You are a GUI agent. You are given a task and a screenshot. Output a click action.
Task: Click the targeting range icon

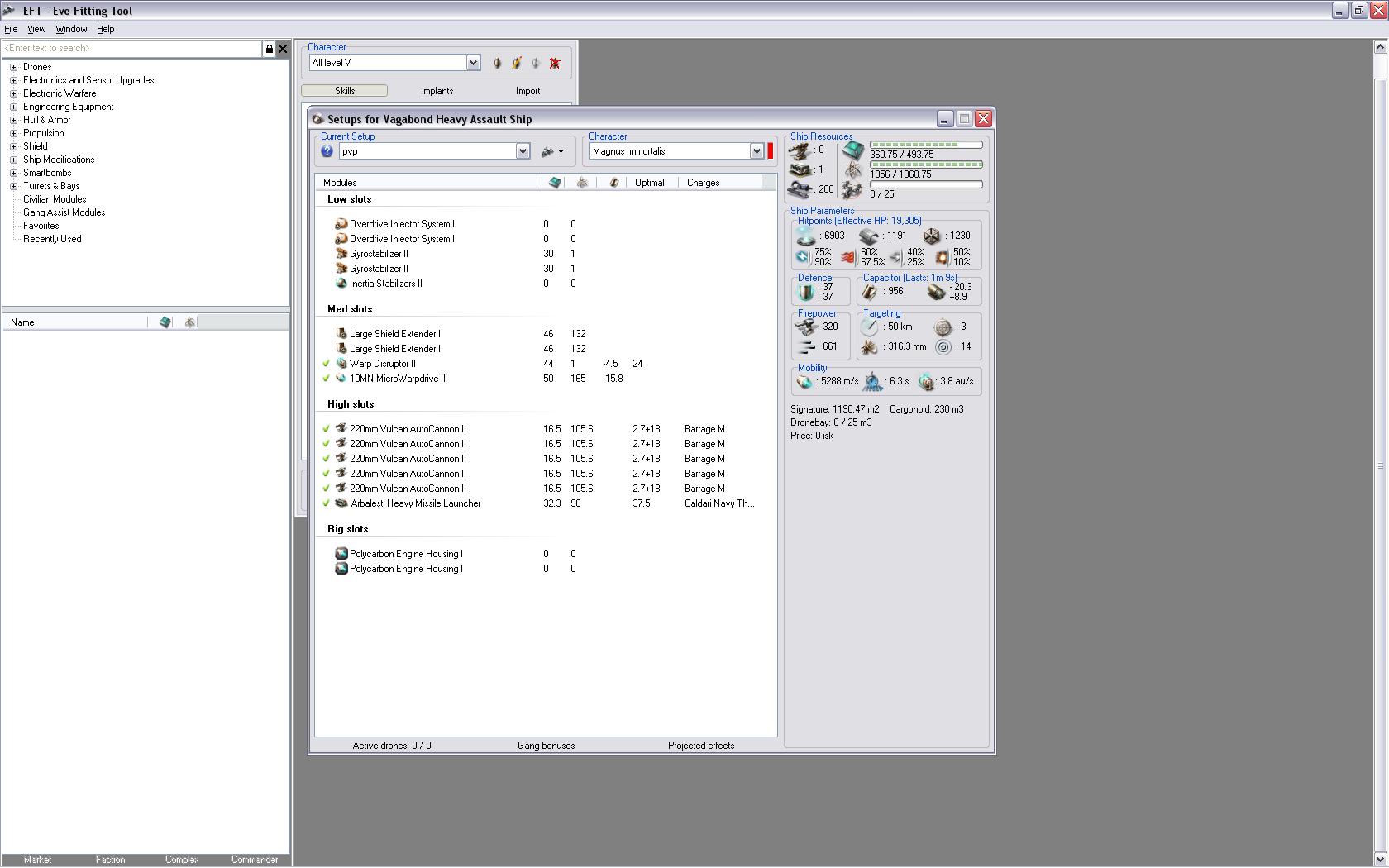[869, 327]
